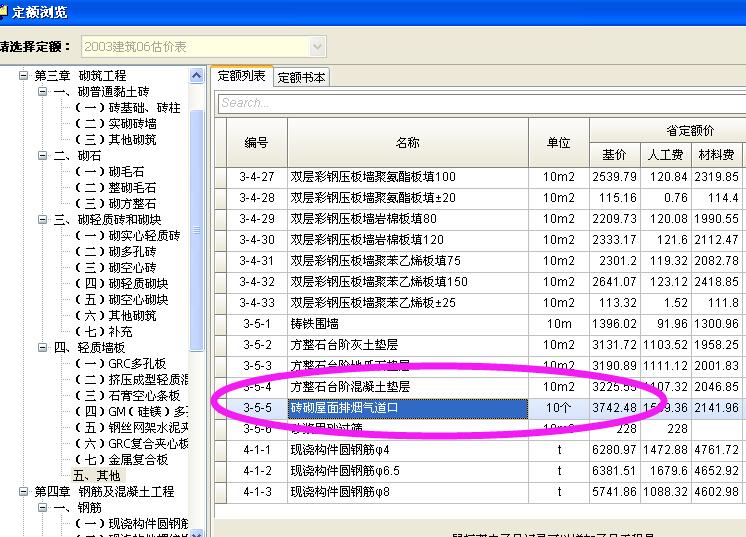Select tree item (一)GRC多孔板
The width and height of the screenshot is (746, 537).
point(120,364)
